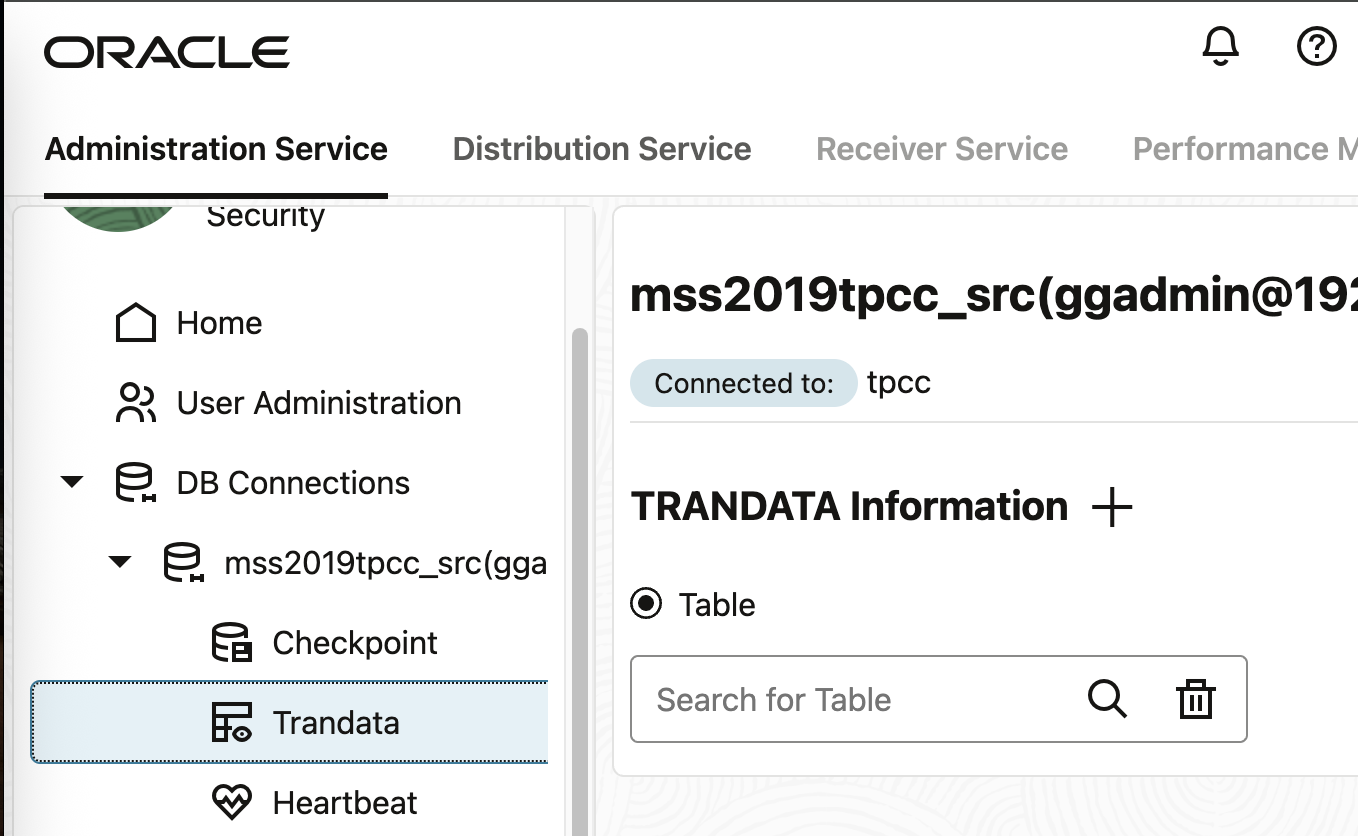Click the DB Connections database icon
The width and height of the screenshot is (1358, 836).
click(x=137, y=482)
